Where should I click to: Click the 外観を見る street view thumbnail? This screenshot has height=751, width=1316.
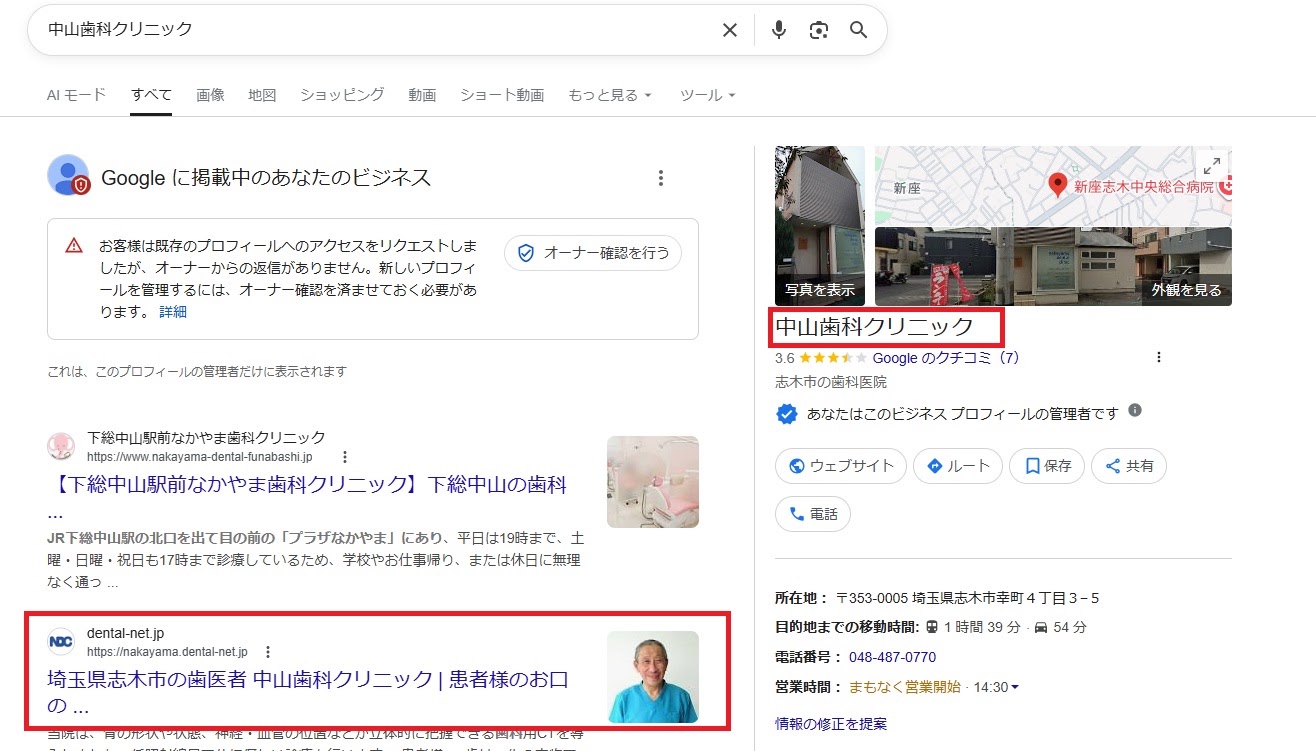[x=1053, y=266]
